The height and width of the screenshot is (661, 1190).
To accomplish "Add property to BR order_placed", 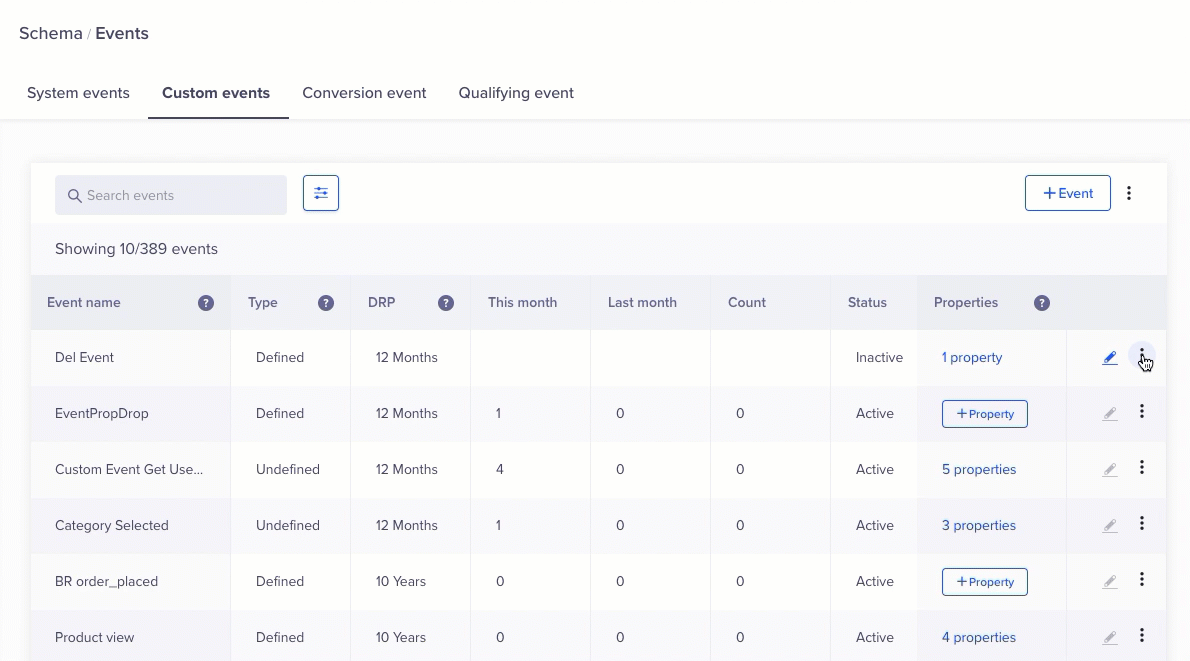I will 985,582.
